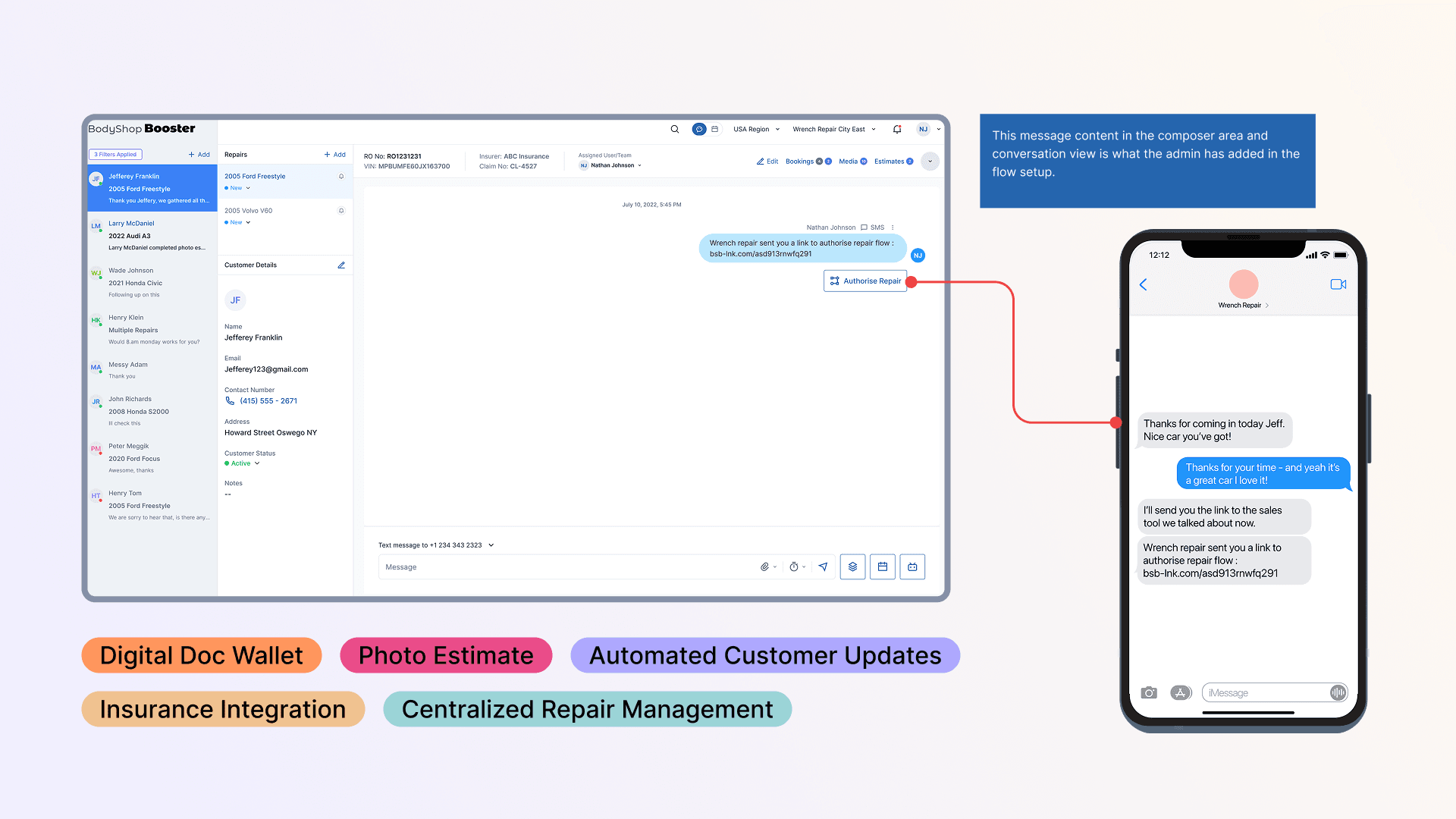Image resolution: width=1456 pixels, height=819 pixels.
Task: Click the PM avatar for Peter Meggik
Action: [x=96, y=449]
